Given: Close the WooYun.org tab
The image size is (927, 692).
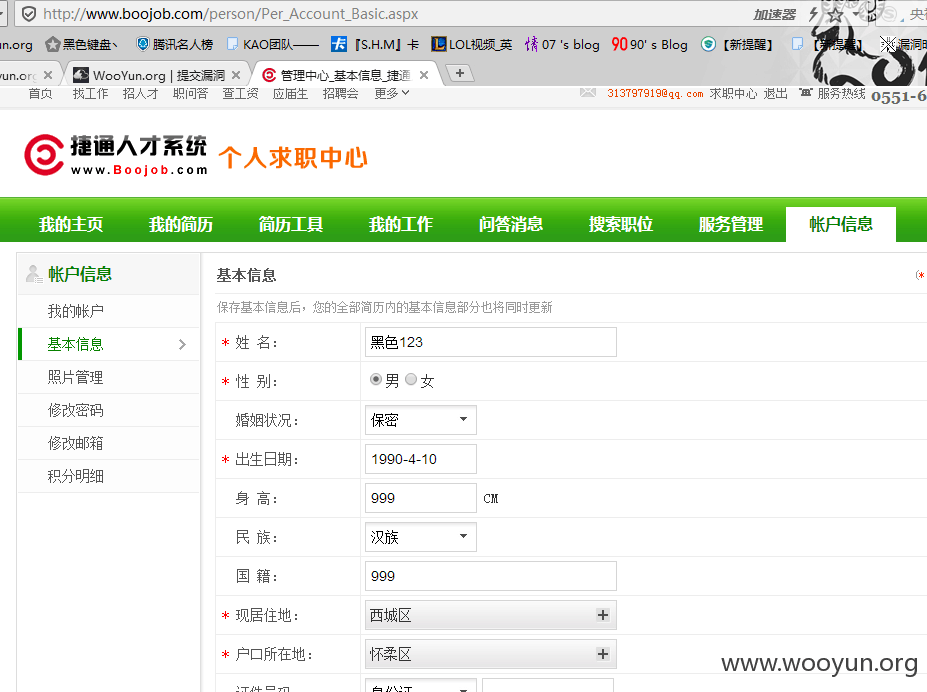Looking at the screenshot, I should (x=236, y=75).
